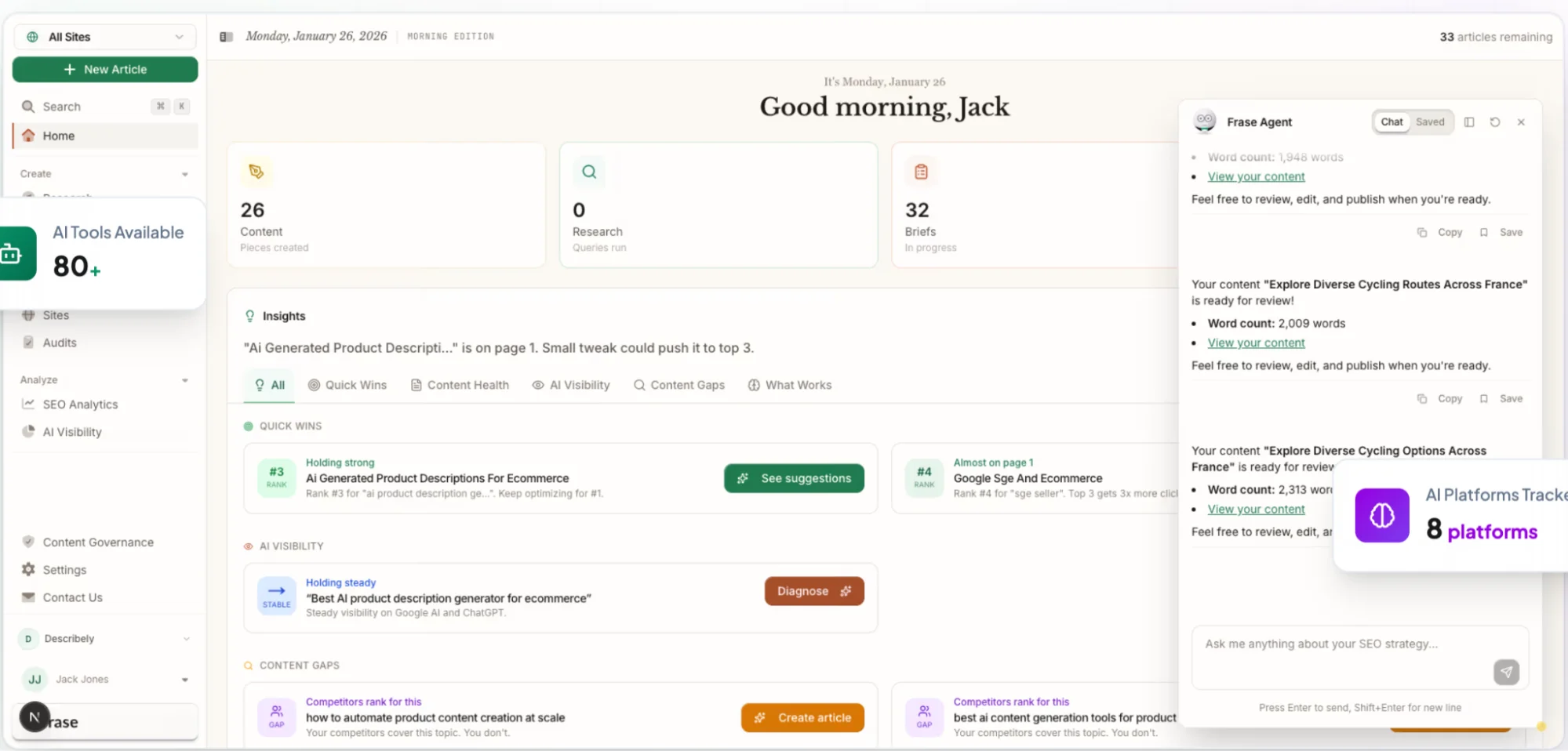Click the reset conversation icon in Frase Agent
The image size is (1568, 751).
(x=1495, y=122)
